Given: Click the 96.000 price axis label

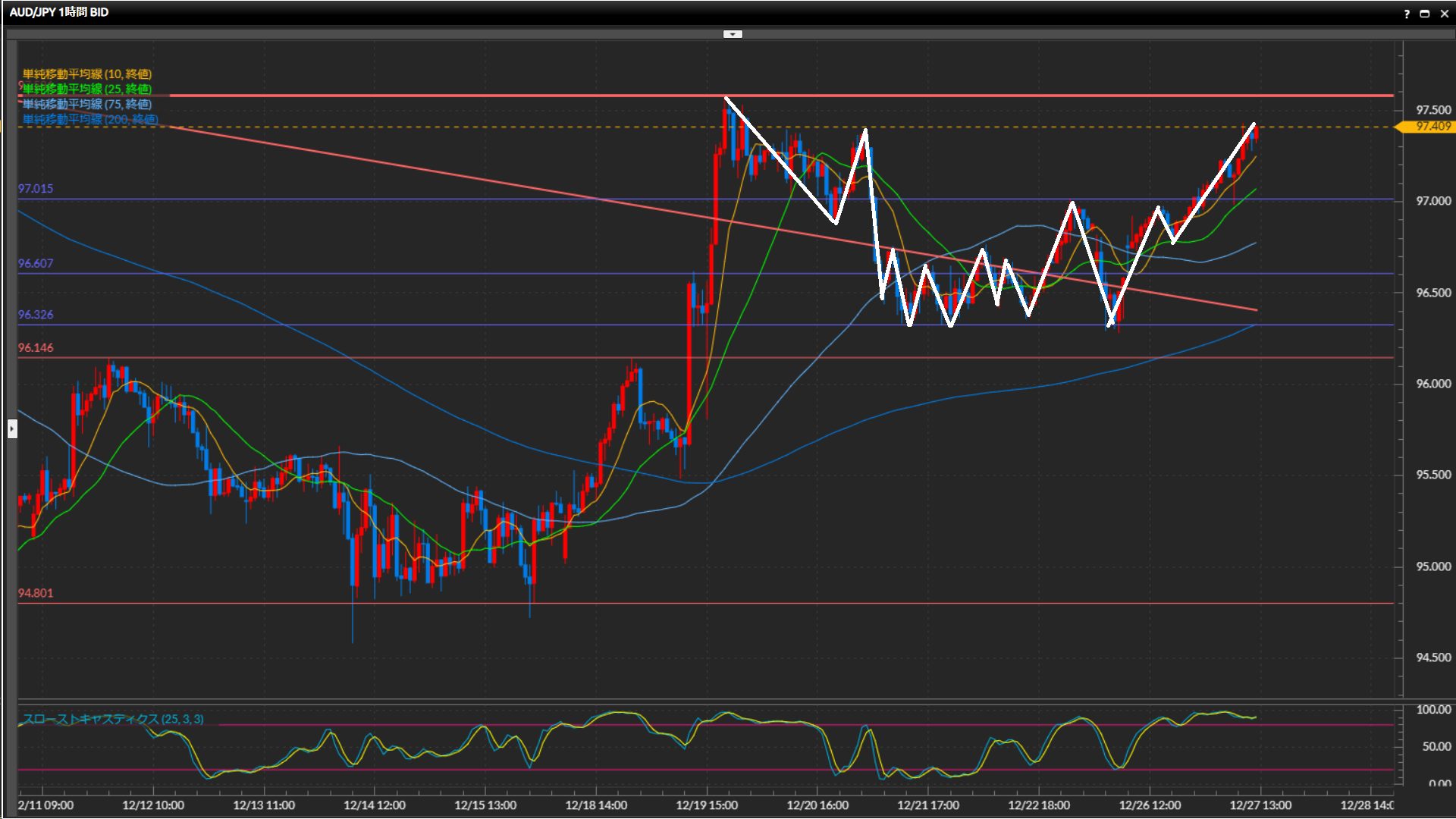Looking at the screenshot, I should [1432, 384].
